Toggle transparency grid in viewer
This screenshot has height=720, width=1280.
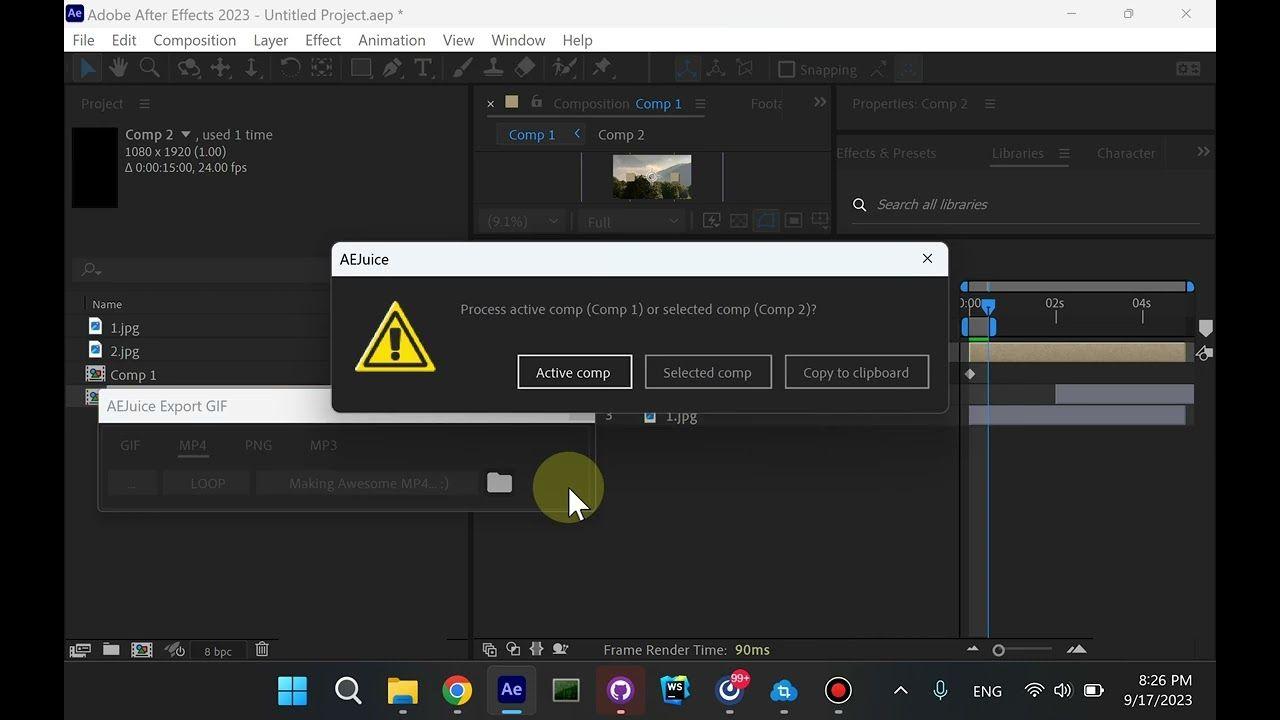(739, 221)
